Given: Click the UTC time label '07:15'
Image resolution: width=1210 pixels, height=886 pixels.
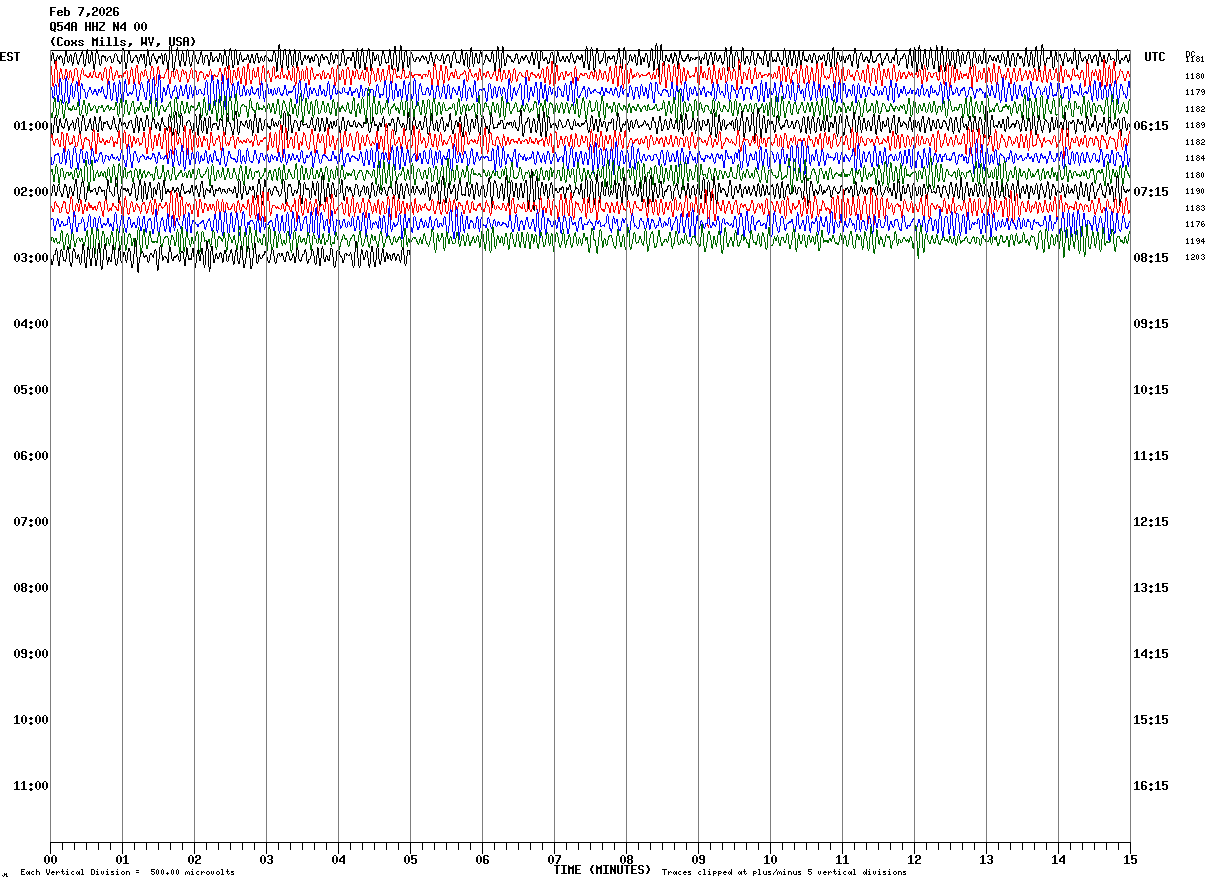Looking at the screenshot, I should pos(1151,192).
